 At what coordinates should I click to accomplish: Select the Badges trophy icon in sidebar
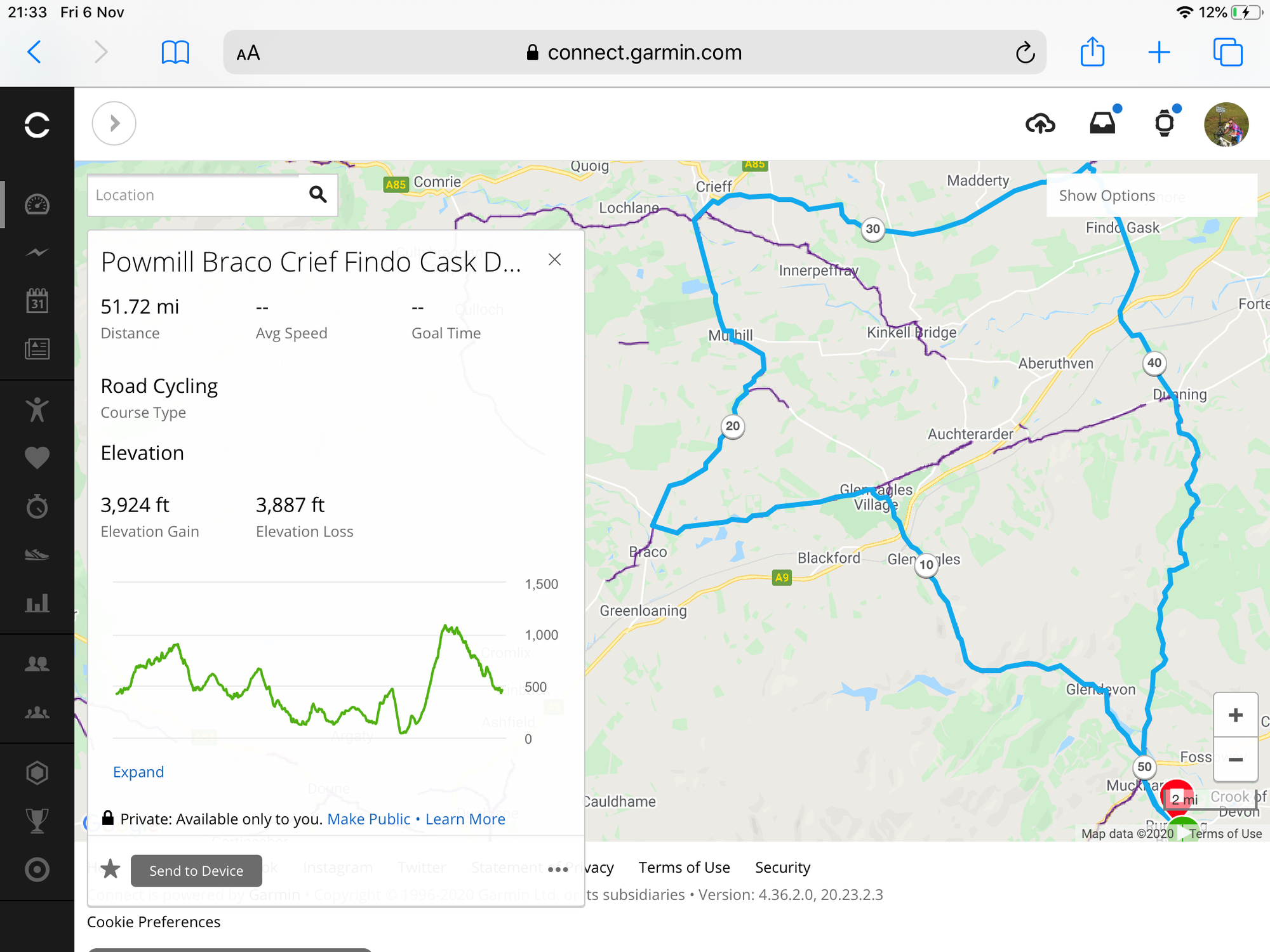click(37, 821)
